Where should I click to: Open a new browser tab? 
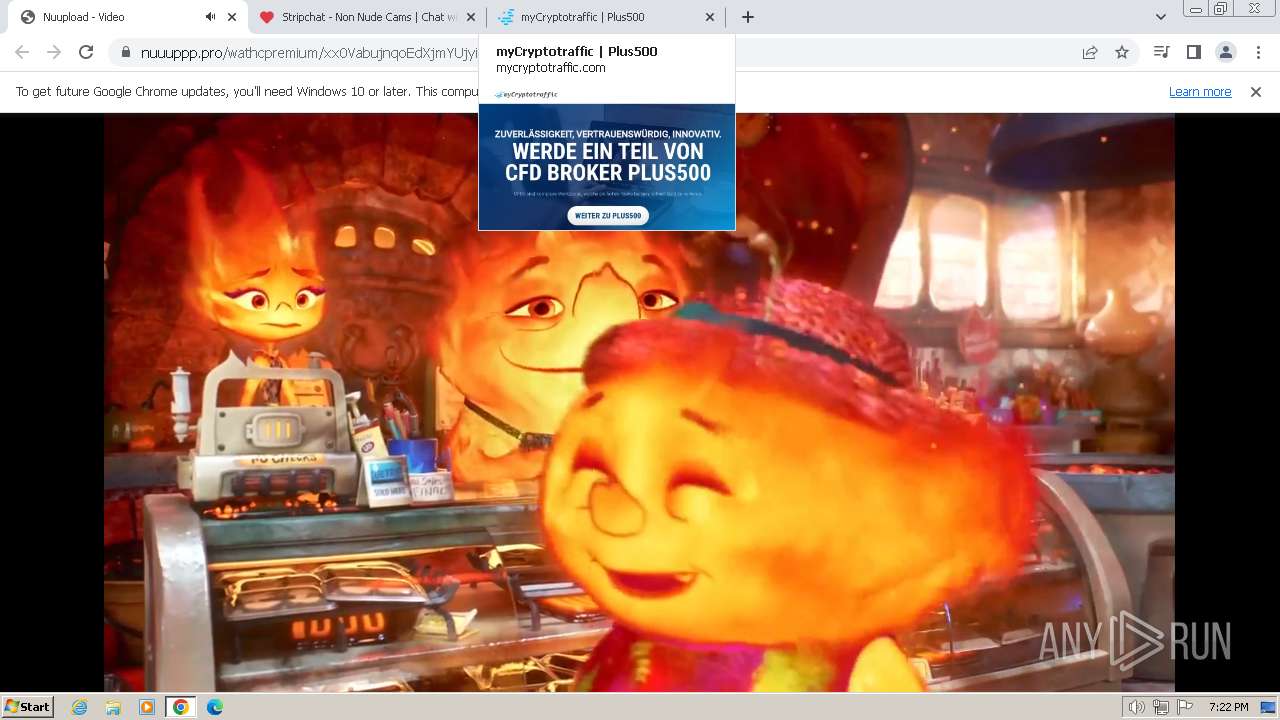coord(747,17)
